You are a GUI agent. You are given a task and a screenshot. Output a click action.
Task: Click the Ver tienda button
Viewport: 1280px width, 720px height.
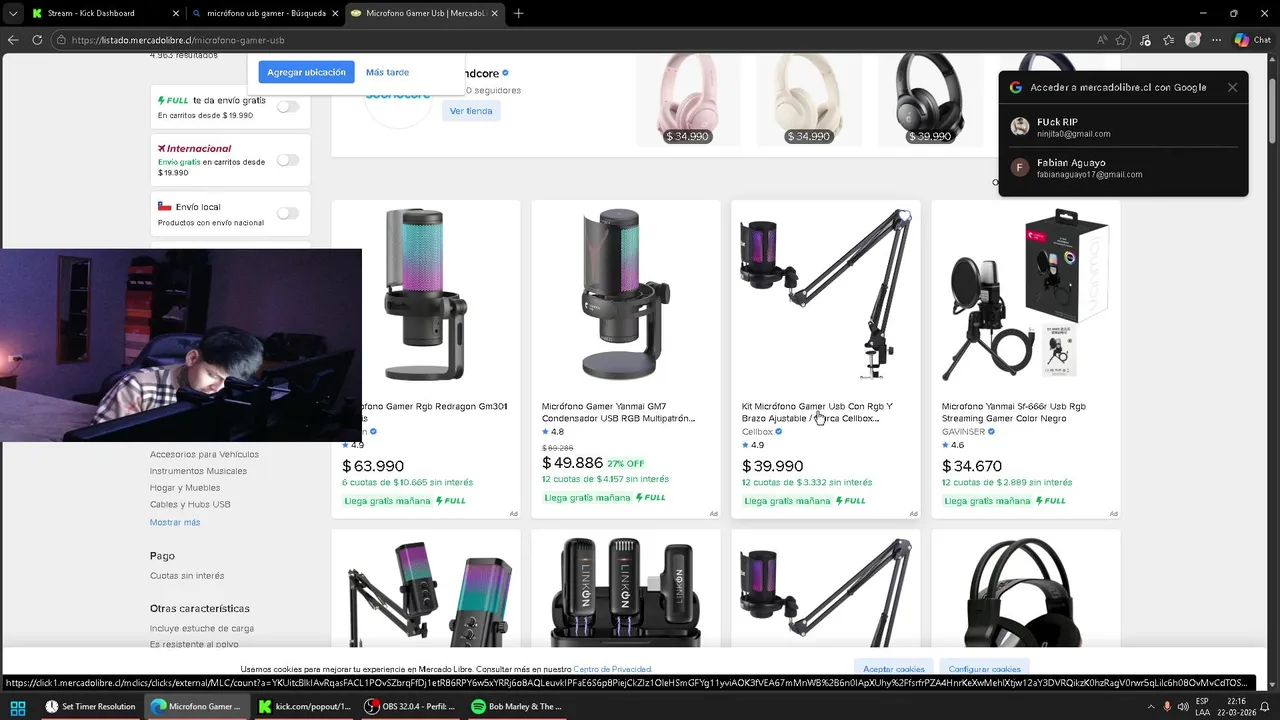(x=471, y=111)
